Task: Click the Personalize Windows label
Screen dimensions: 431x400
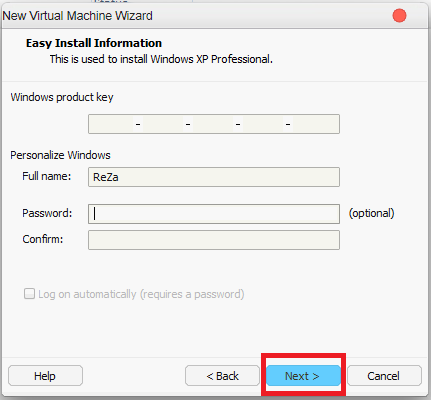Action: click(60, 155)
